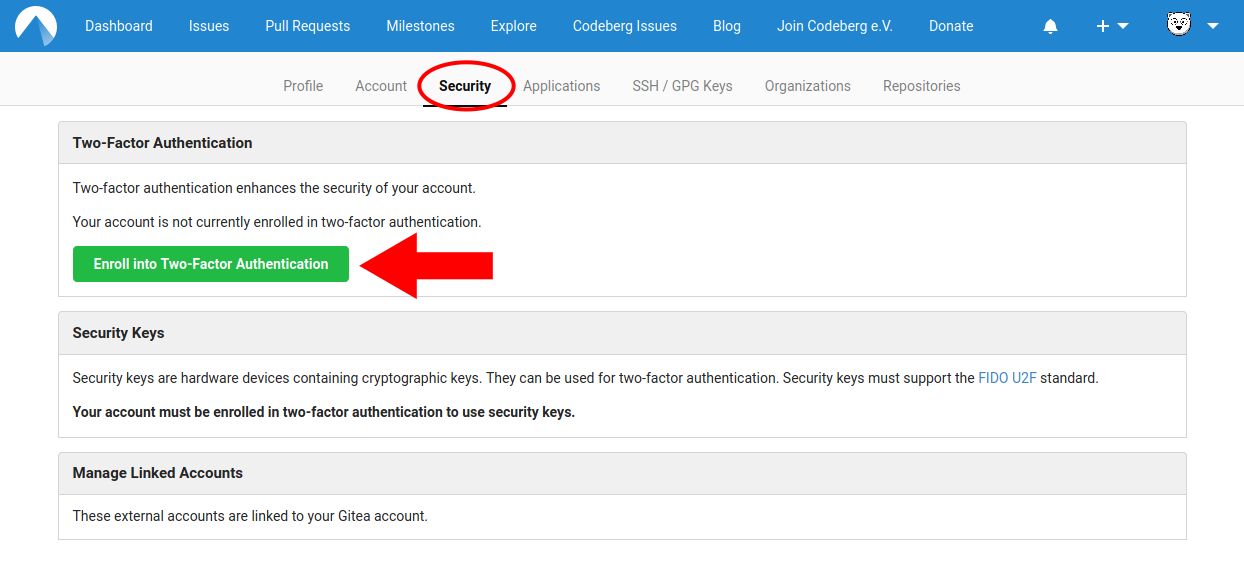The height and width of the screenshot is (576, 1244).
Task: Visit the Explore section
Action: click(513, 25)
